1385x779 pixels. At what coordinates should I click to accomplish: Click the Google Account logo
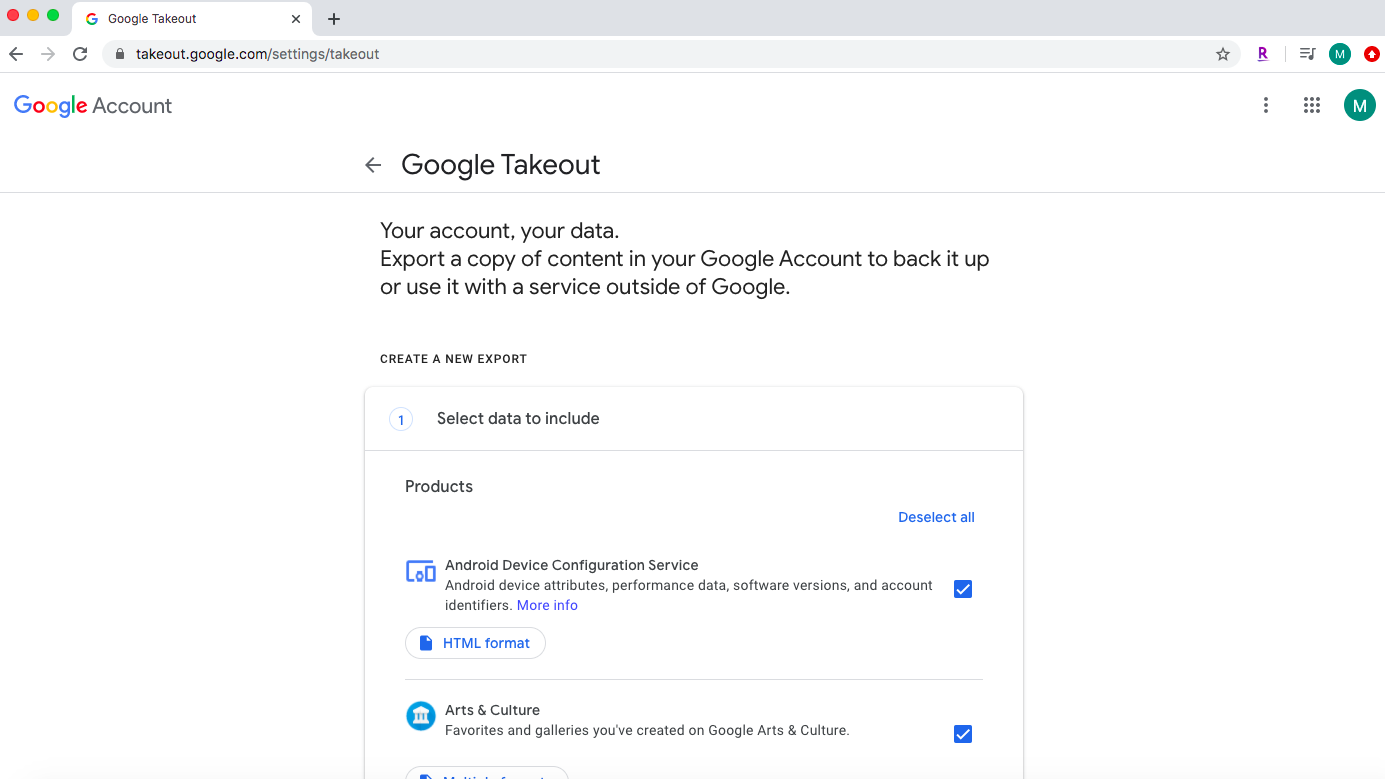tap(93, 106)
